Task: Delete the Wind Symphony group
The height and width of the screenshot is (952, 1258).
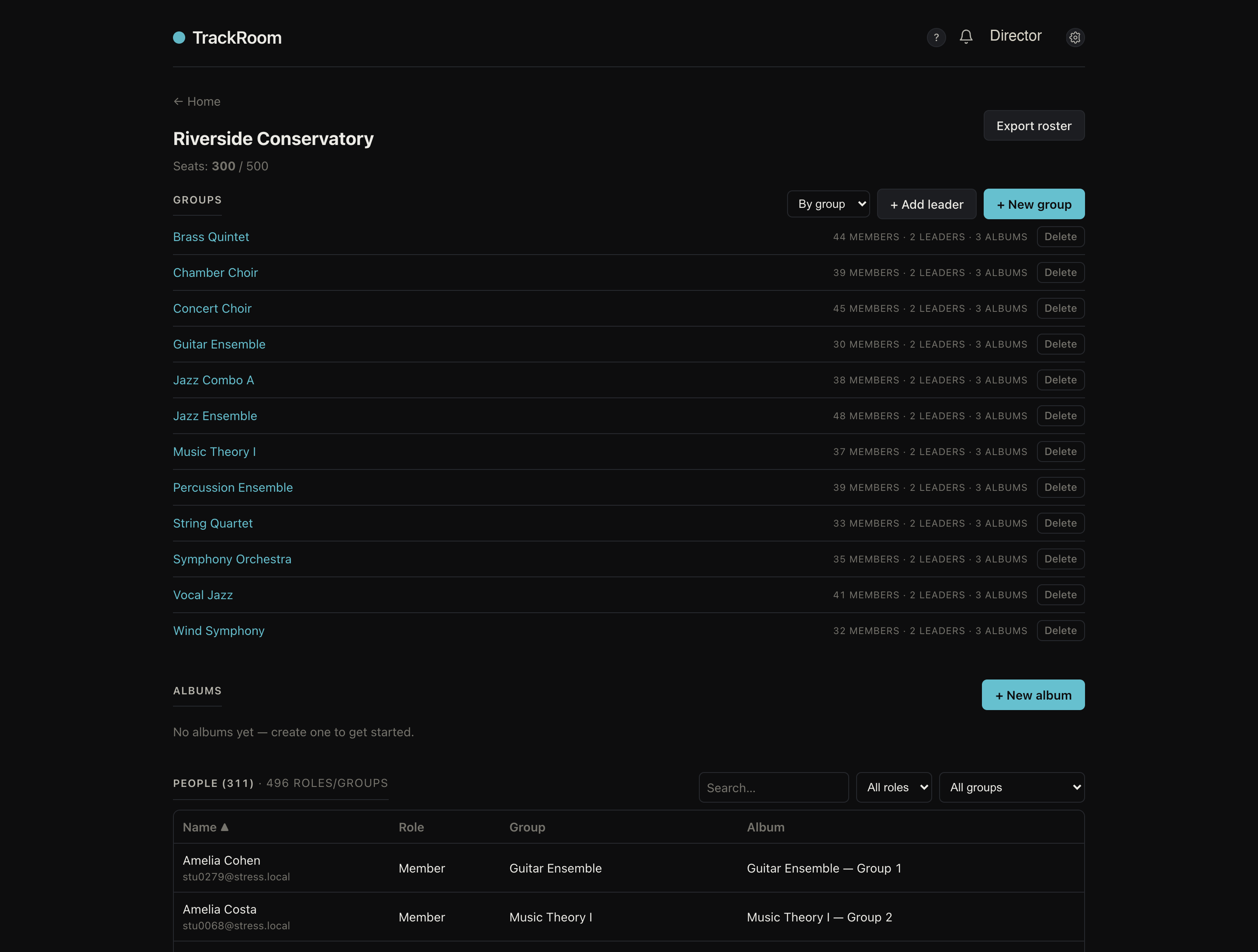Action: click(1060, 631)
